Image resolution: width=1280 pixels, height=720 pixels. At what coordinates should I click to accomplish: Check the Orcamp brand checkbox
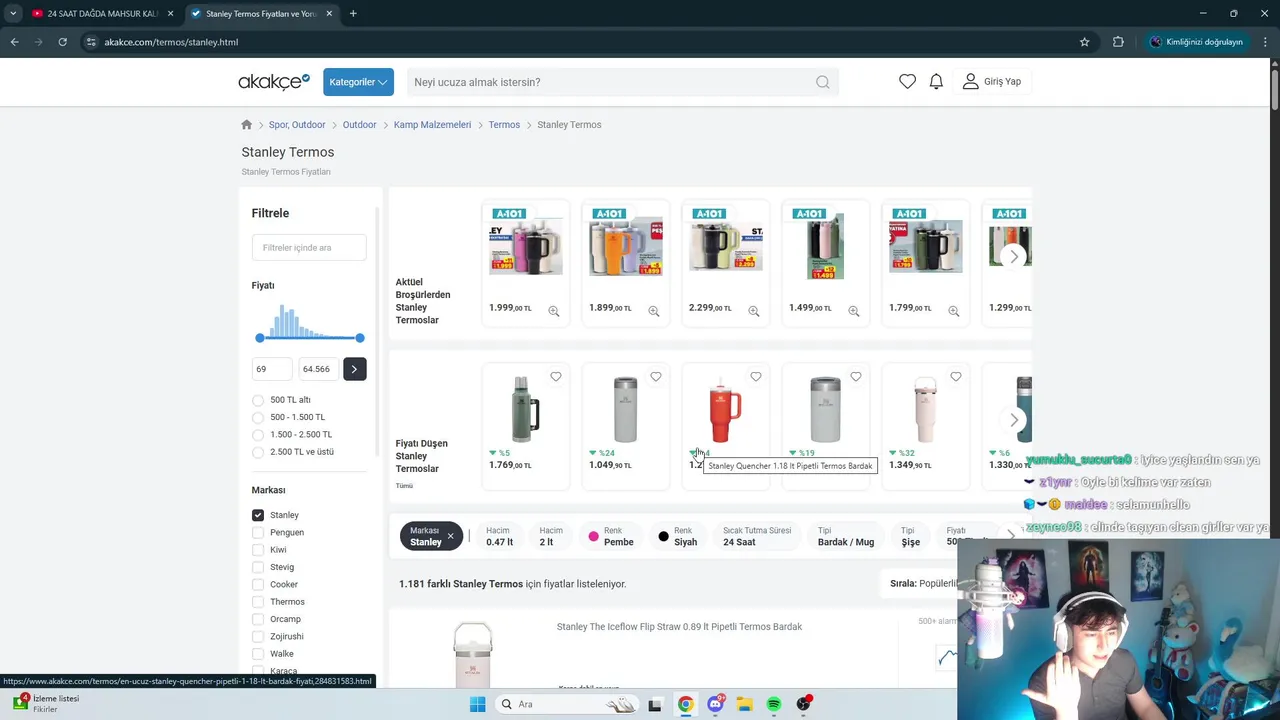258,619
